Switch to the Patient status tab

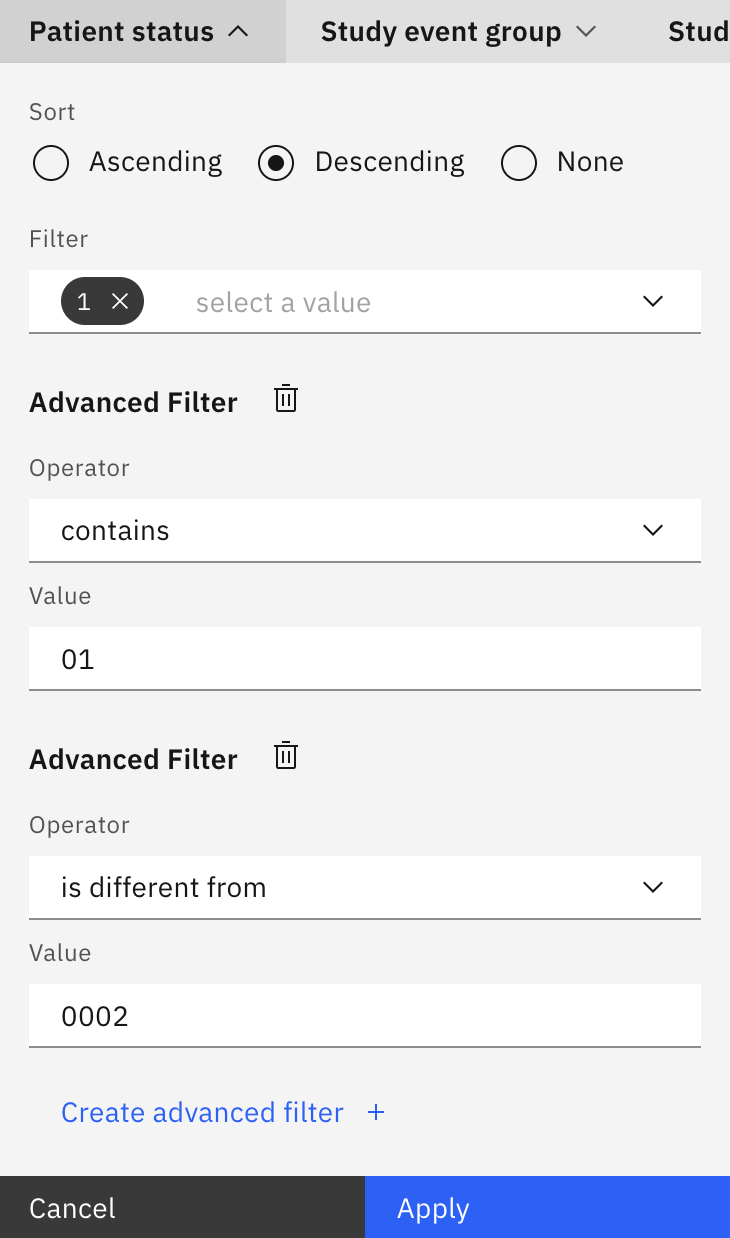pyautogui.click(x=143, y=32)
